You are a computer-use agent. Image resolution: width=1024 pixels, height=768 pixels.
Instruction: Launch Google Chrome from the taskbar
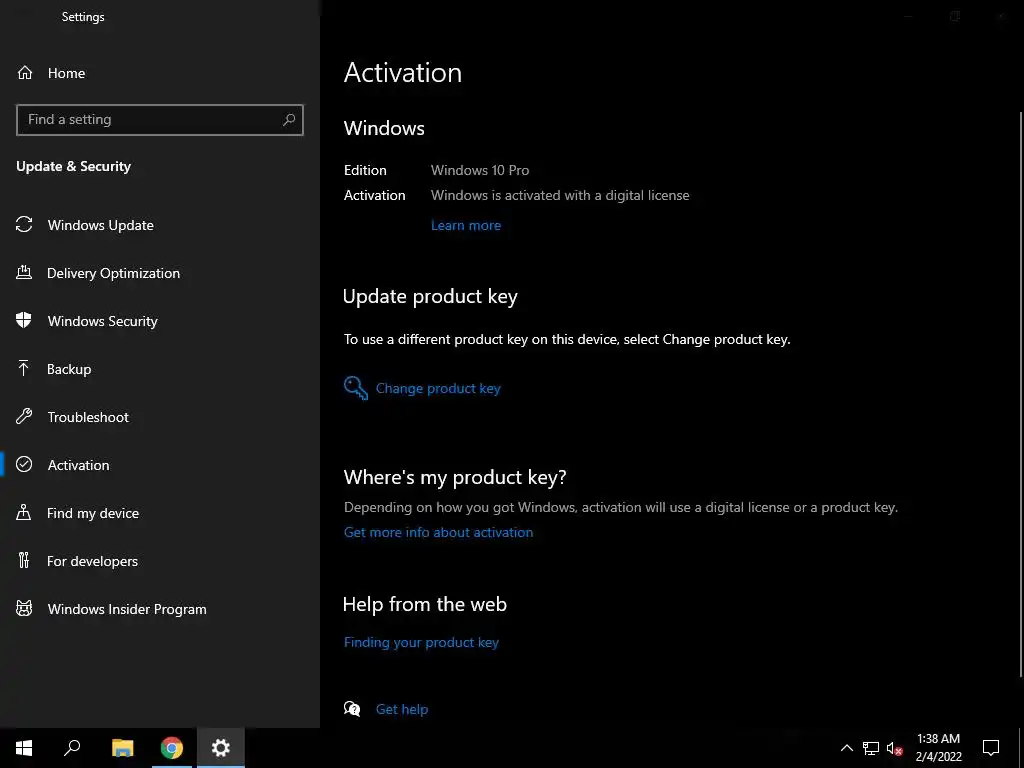[x=172, y=748]
